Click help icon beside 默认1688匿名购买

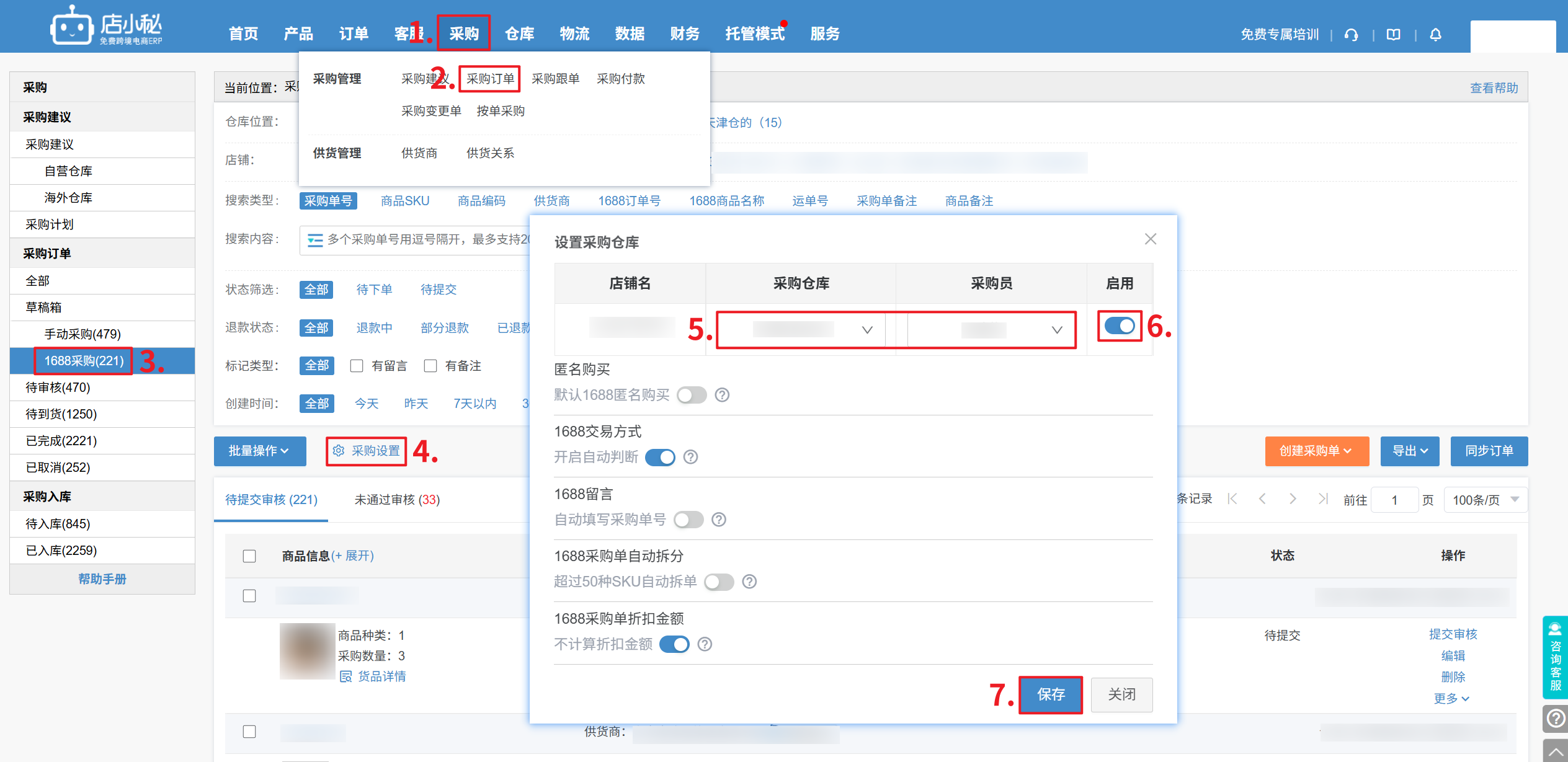pos(722,395)
